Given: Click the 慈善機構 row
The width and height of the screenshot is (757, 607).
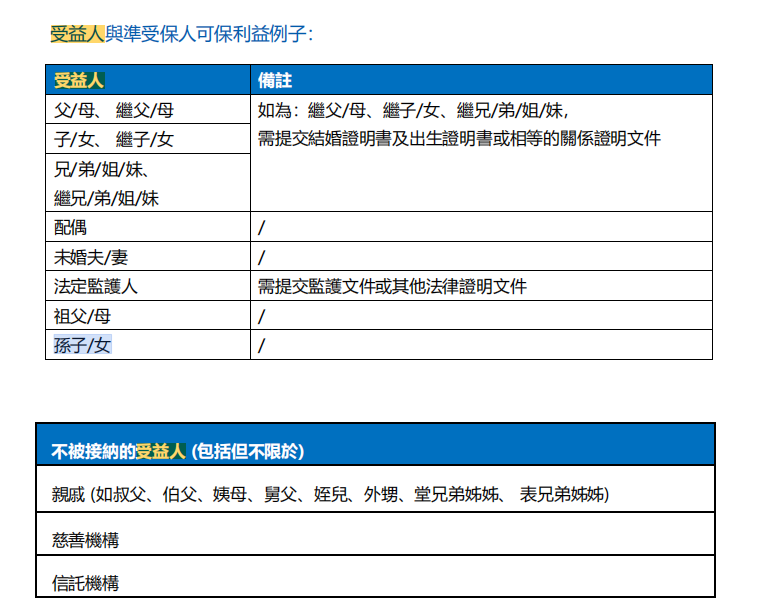Looking at the screenshot, I should 85,539.
